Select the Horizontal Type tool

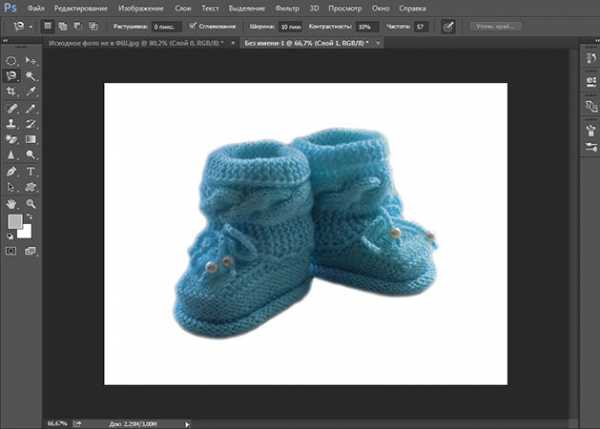pyautogui.click(x=30, y=171)
